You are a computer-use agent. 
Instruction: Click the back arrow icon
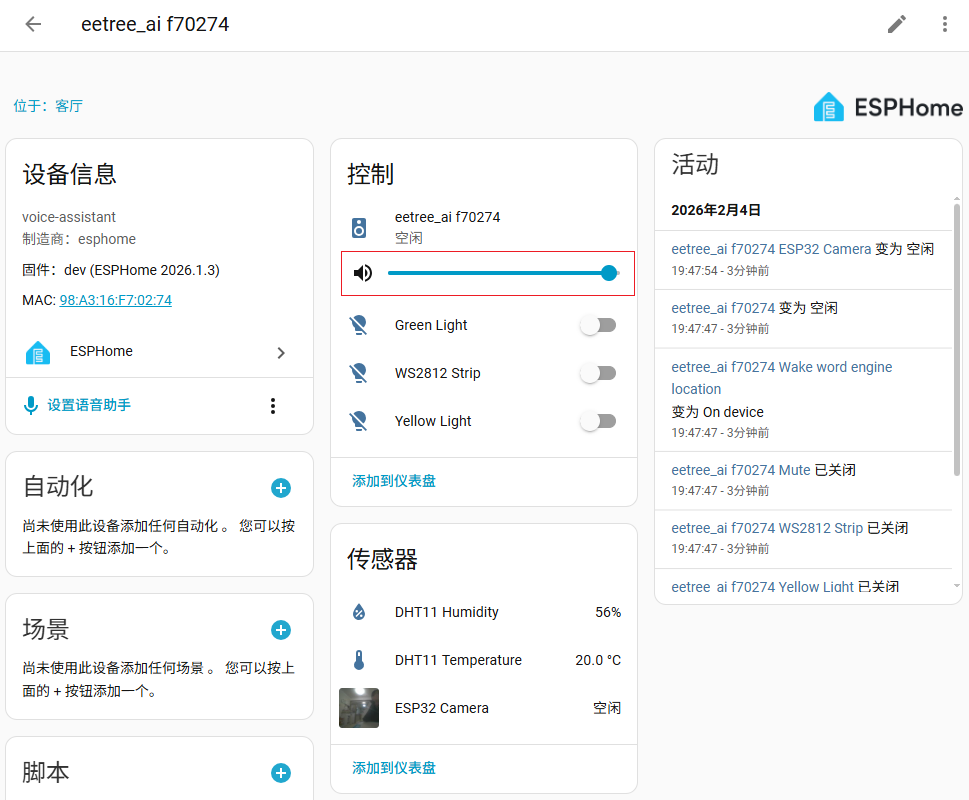(x=34, y=24)
